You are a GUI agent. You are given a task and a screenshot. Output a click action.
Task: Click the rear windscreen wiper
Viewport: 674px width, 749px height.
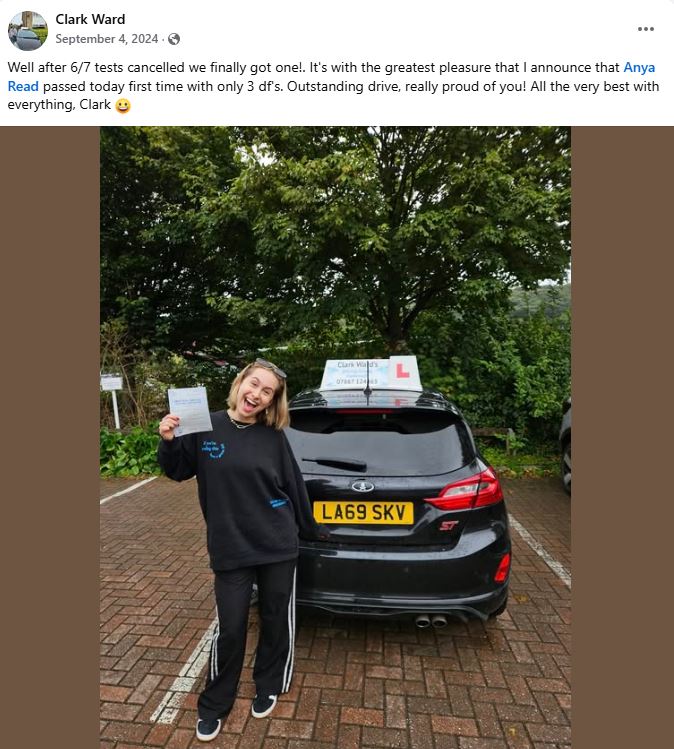click(x=335, y=463)
